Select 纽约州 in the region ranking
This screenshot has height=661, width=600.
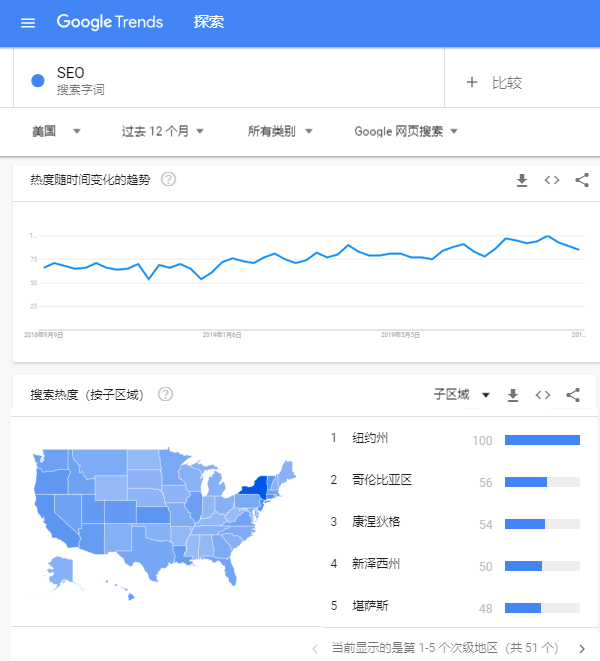coord(370,438)
